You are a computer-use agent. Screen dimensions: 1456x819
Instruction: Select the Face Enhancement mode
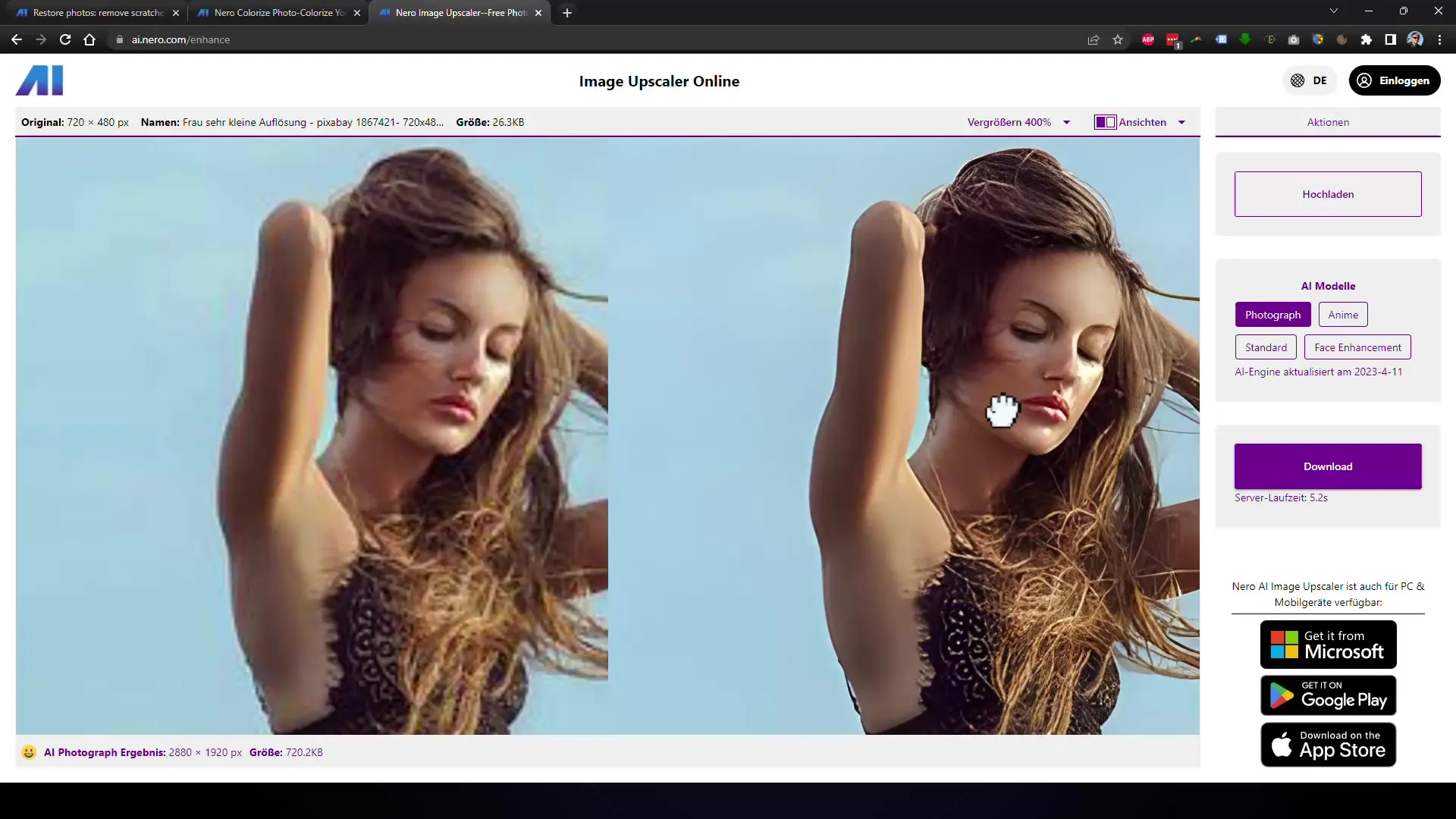[x=1358, y=347]
